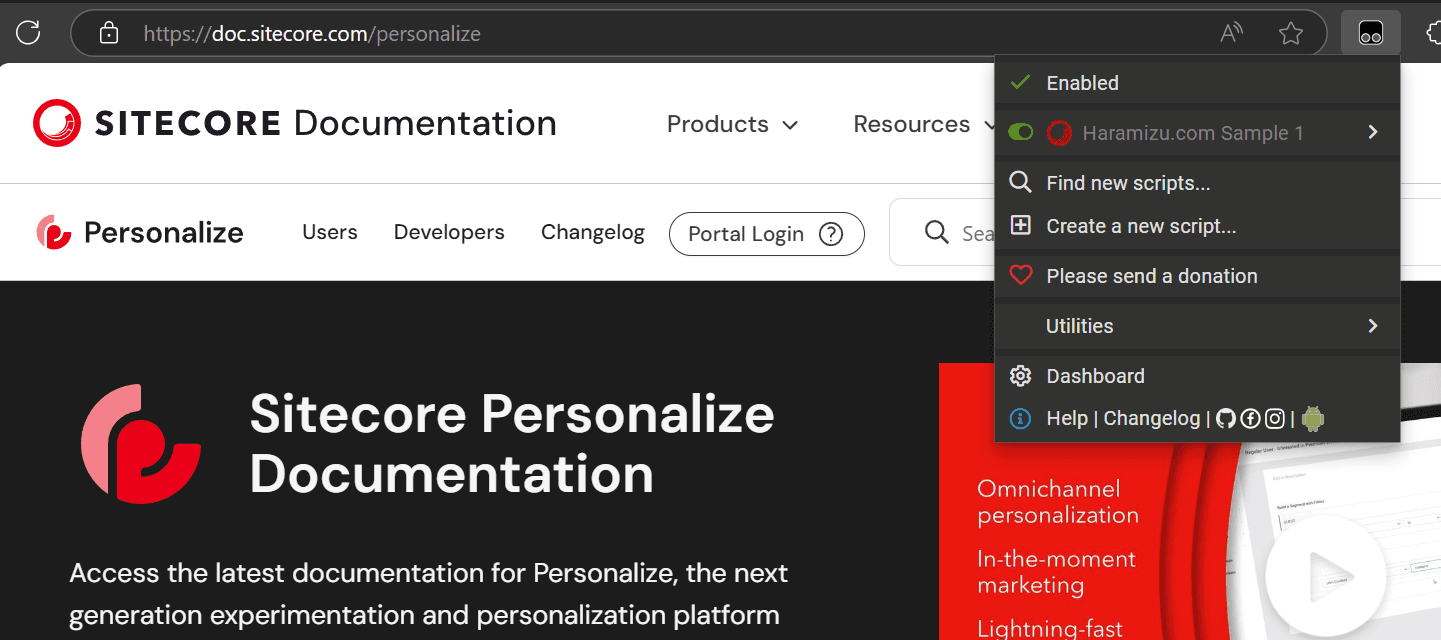The width and height of the screenshot is (1441, 640).
Task: Click the read aloud icon
Action: pyautogui.click(x=1231, y=34)
